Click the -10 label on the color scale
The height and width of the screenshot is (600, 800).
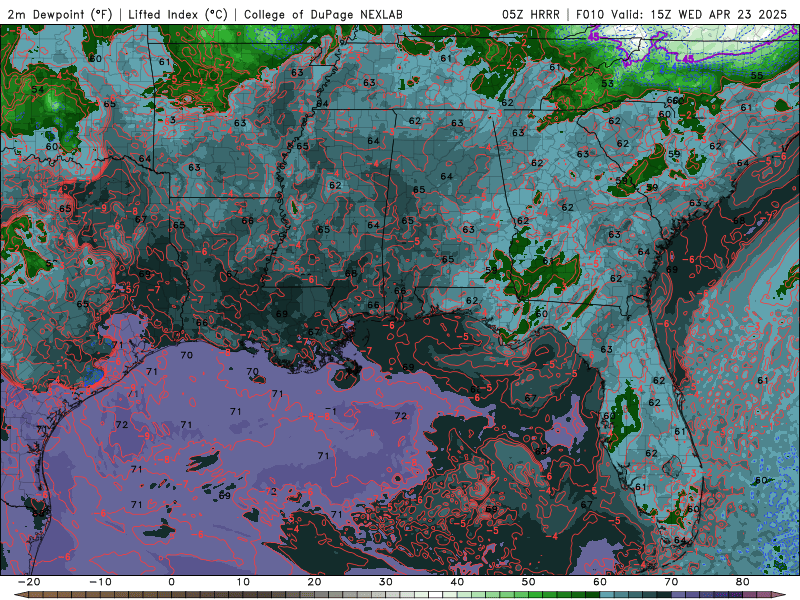pyautogui.click(x=100, y=582)
